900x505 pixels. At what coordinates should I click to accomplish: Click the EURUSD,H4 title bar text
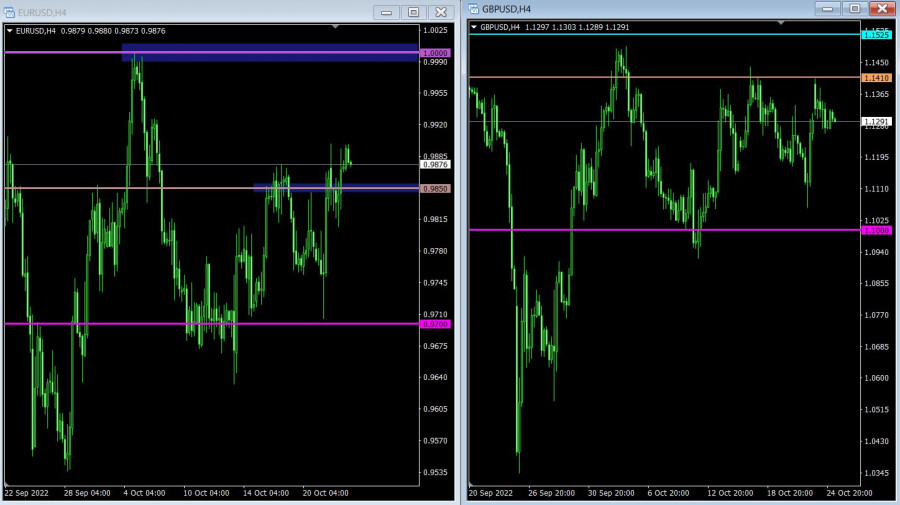click(x=42, y=12)
